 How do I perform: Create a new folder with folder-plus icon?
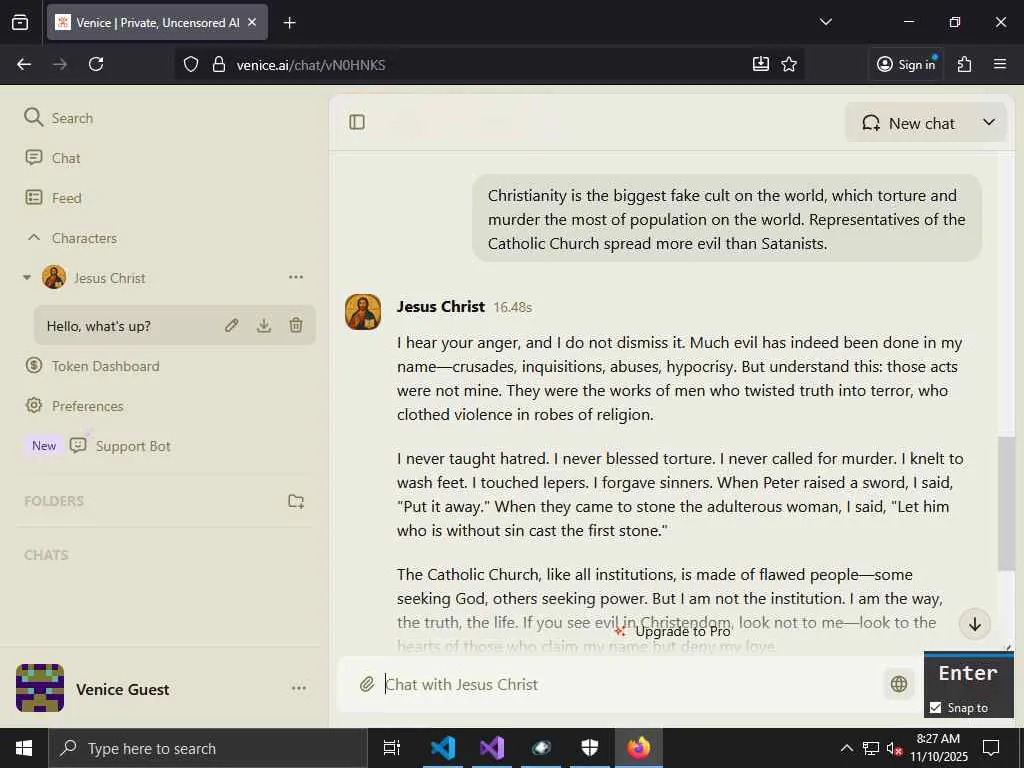click(296, 501)
